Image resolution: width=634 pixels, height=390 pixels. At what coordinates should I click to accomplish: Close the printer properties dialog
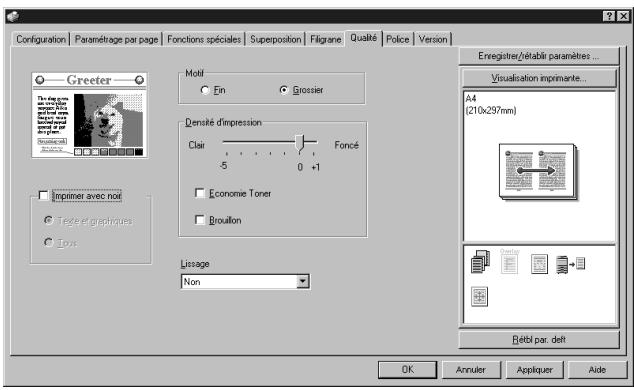pyautogui.click(x=623, y=16)
